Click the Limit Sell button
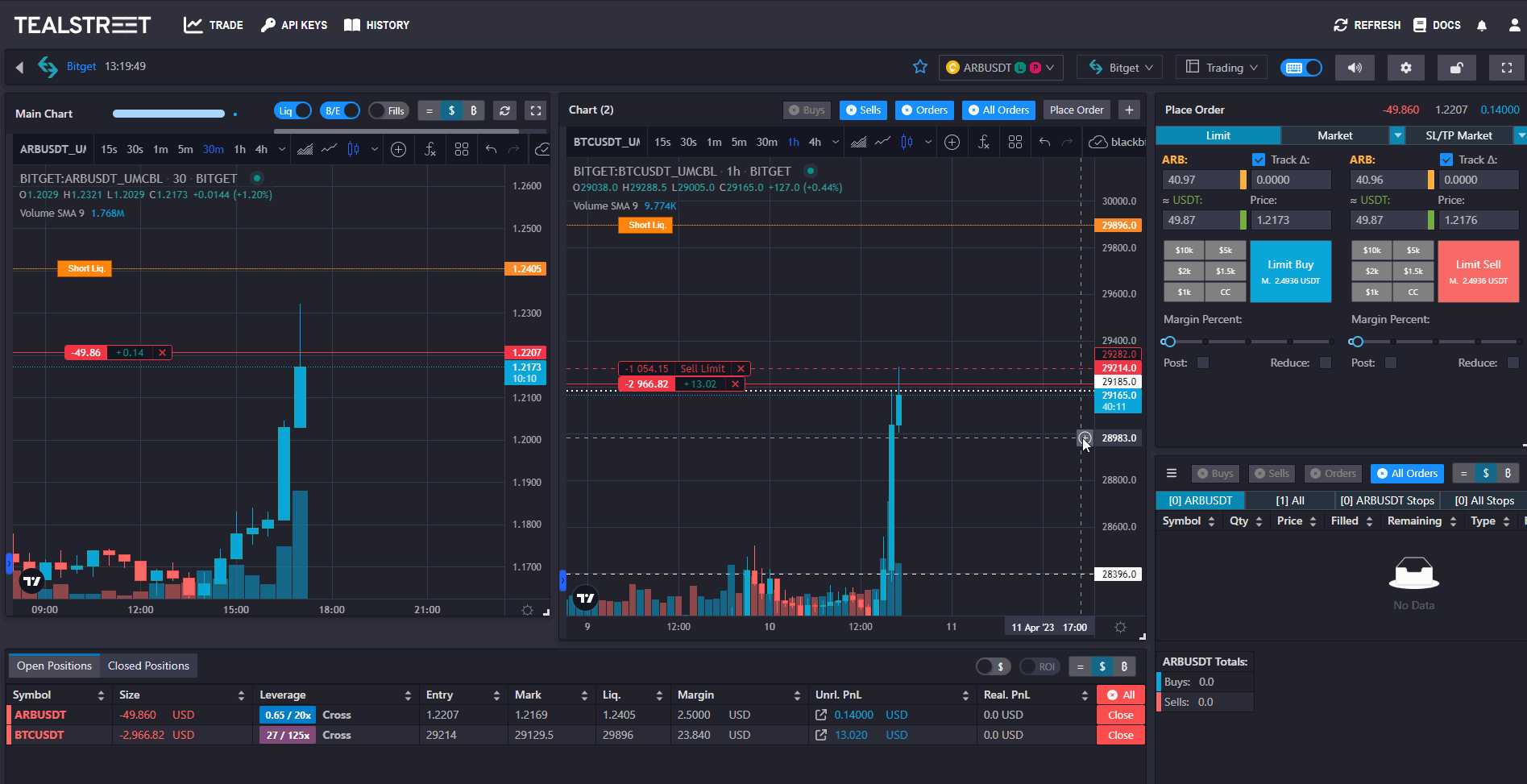The image size is (1527, 784). tap(1478, 272)
